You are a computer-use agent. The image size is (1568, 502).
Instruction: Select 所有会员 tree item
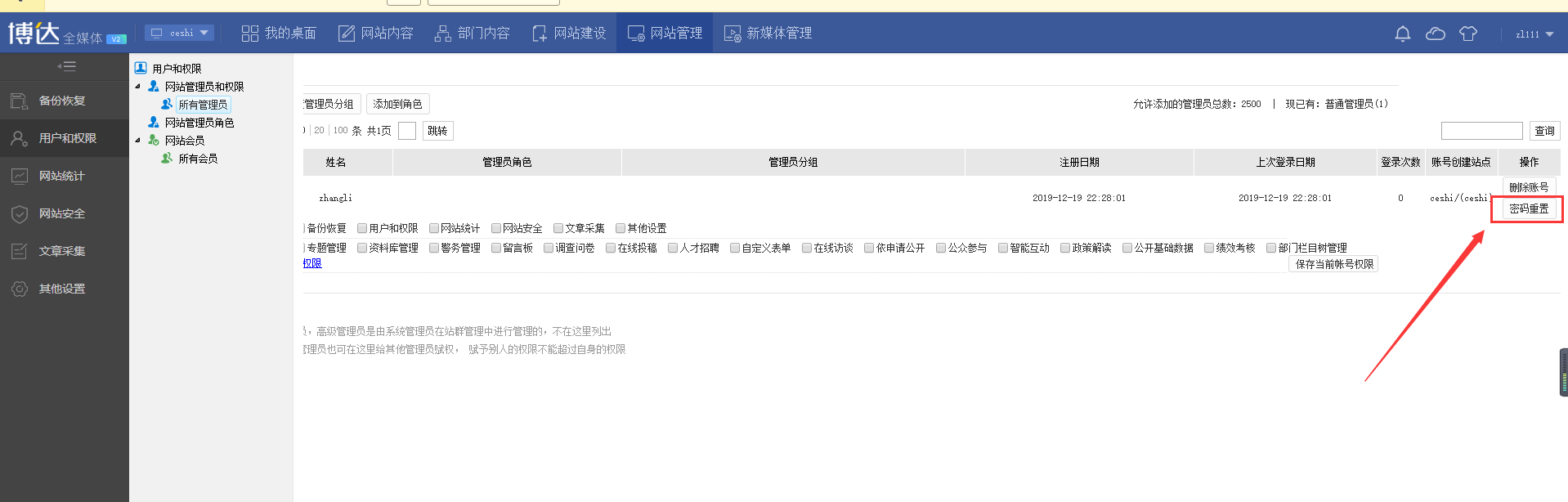[x=198, y=158]
